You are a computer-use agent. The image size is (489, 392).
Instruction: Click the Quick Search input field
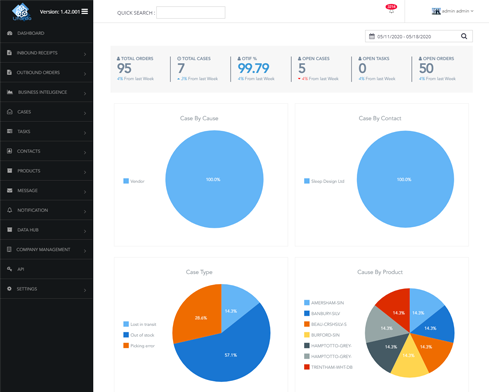point(191,13)
